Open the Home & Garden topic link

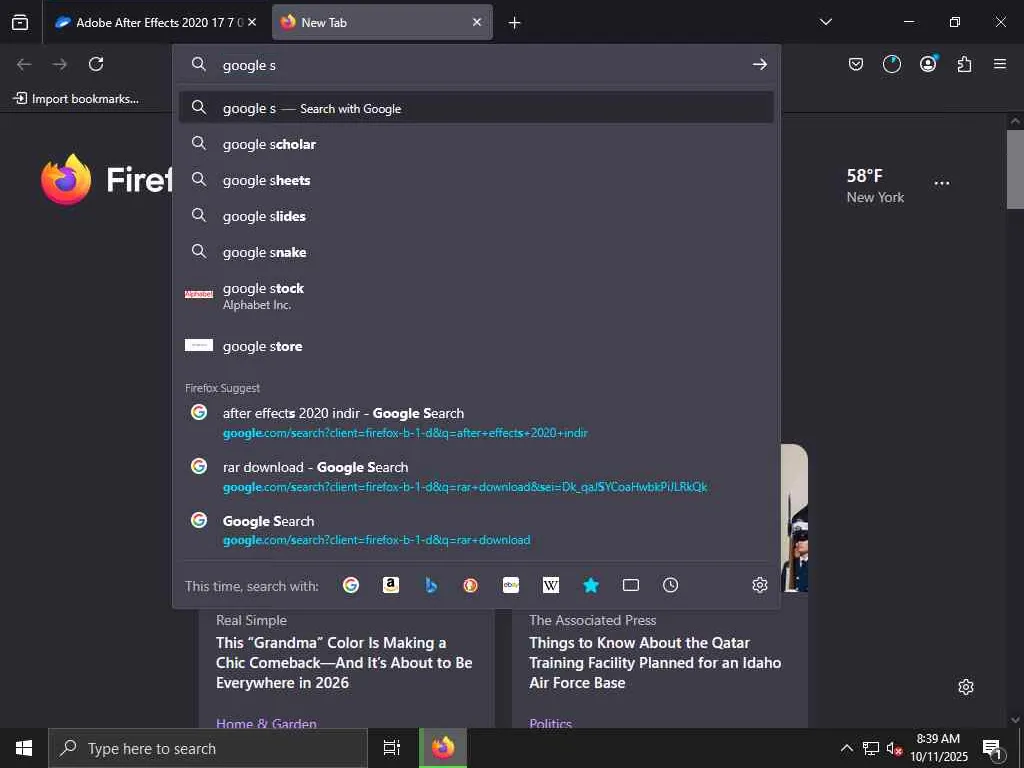[266, 722]
